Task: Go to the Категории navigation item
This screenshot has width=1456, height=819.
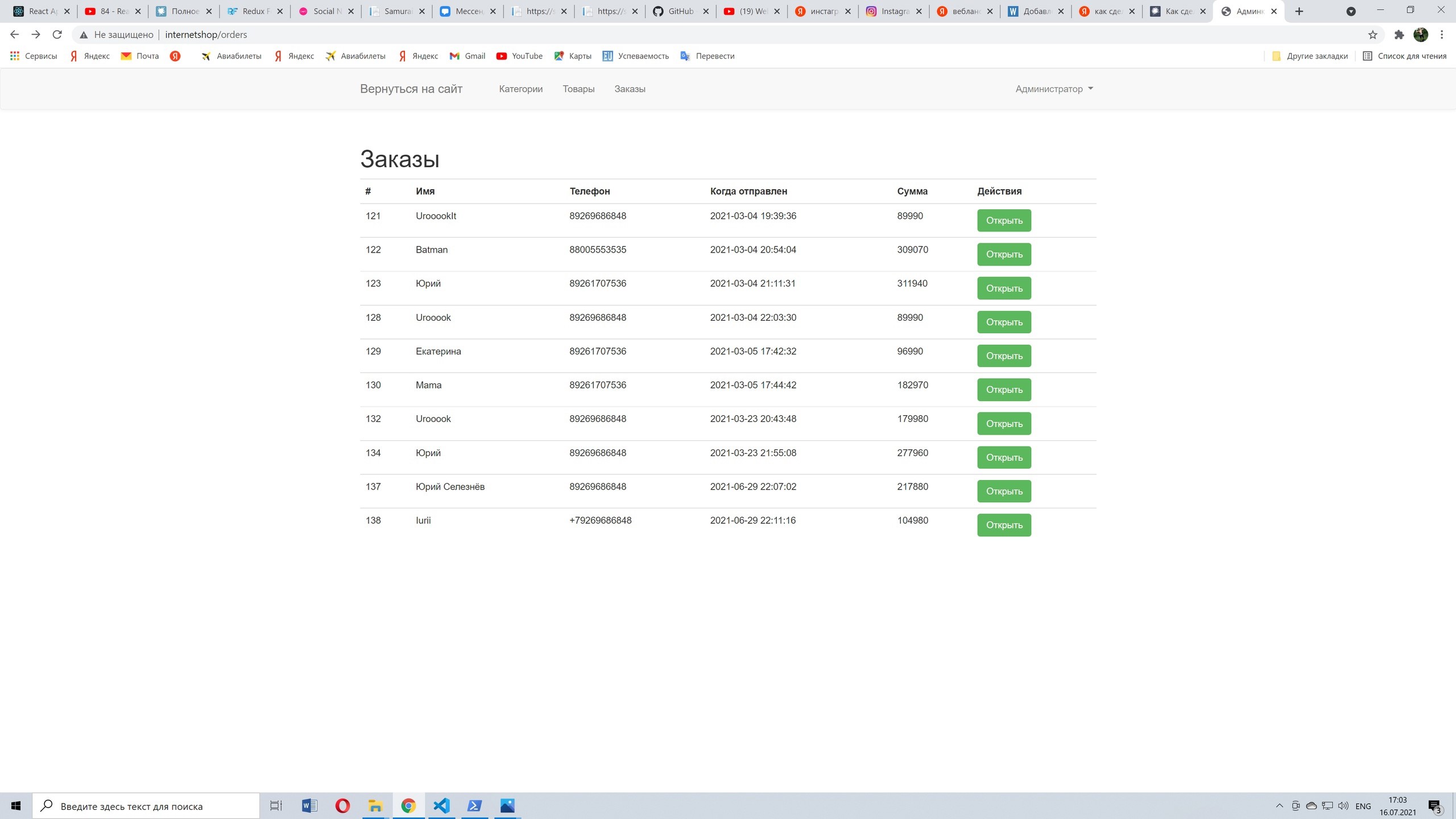Action: (520, 89)
